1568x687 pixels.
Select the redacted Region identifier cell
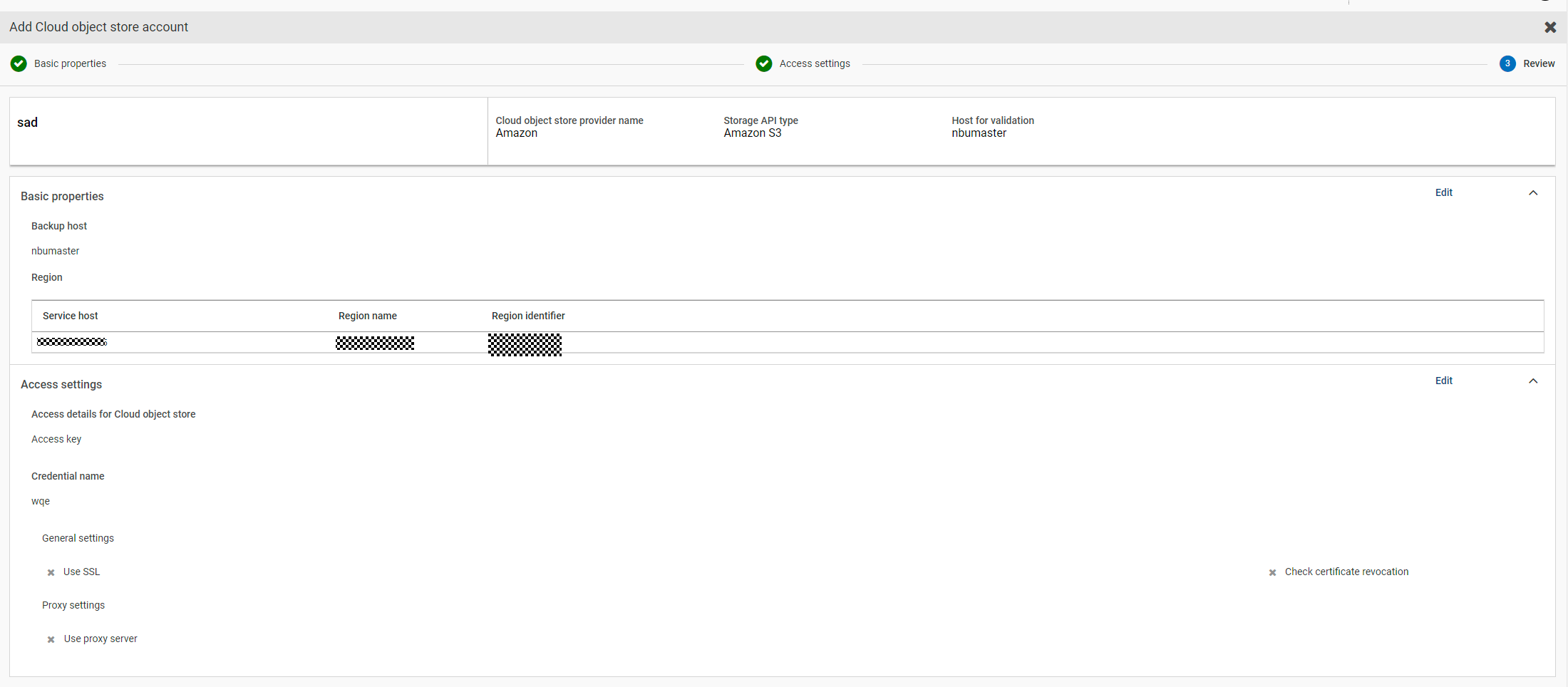tap(525, 344)
